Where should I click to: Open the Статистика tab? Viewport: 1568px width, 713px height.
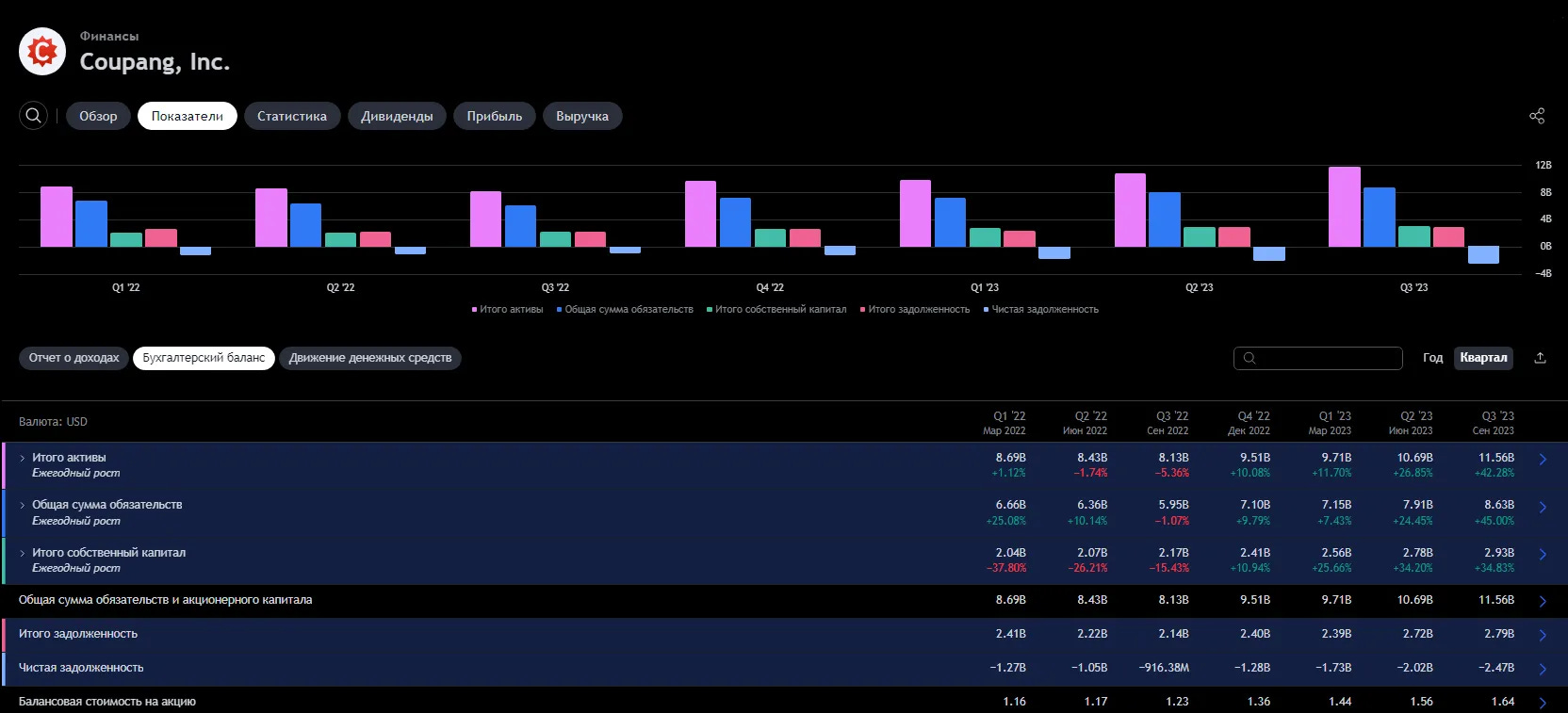pos(292,116)
